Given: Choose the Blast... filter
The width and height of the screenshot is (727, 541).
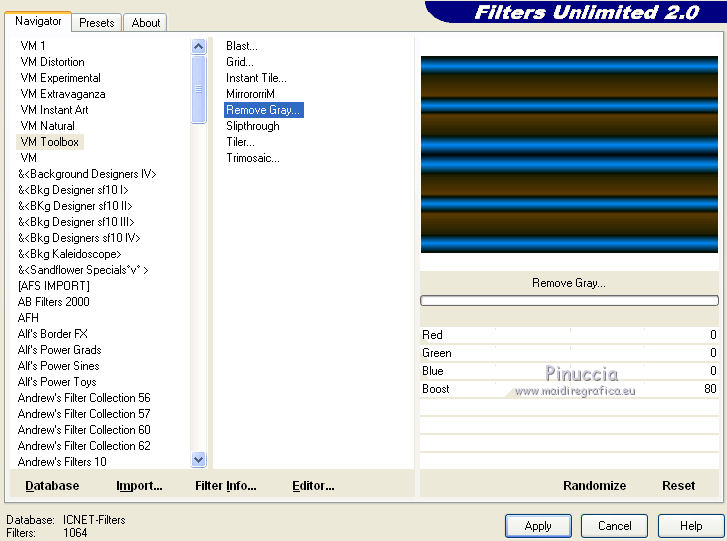Looking at the screenshot, I should (242, 46).
